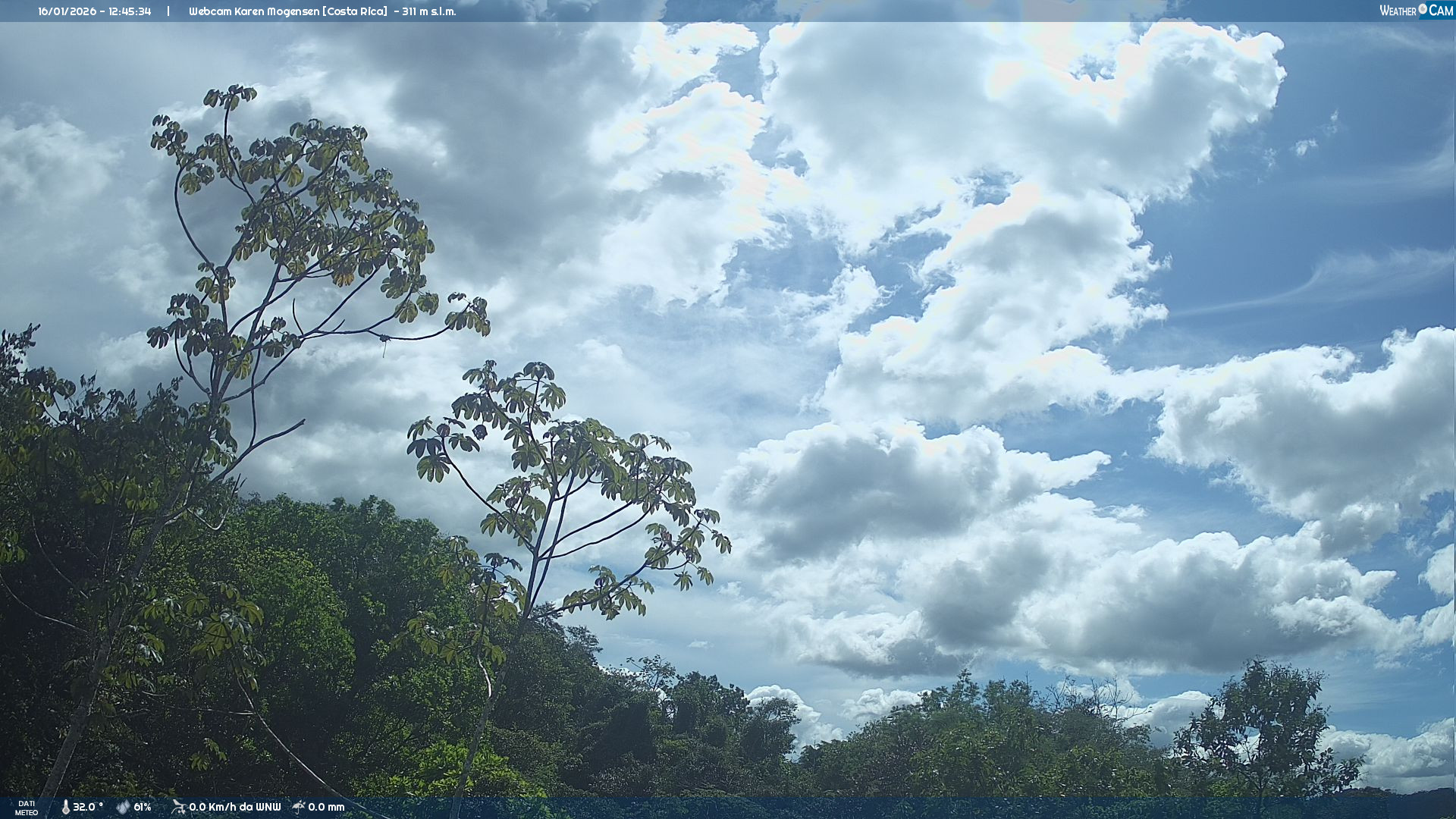
Task: Click the thermometer temperature icon
Action: tap(65, 808)
